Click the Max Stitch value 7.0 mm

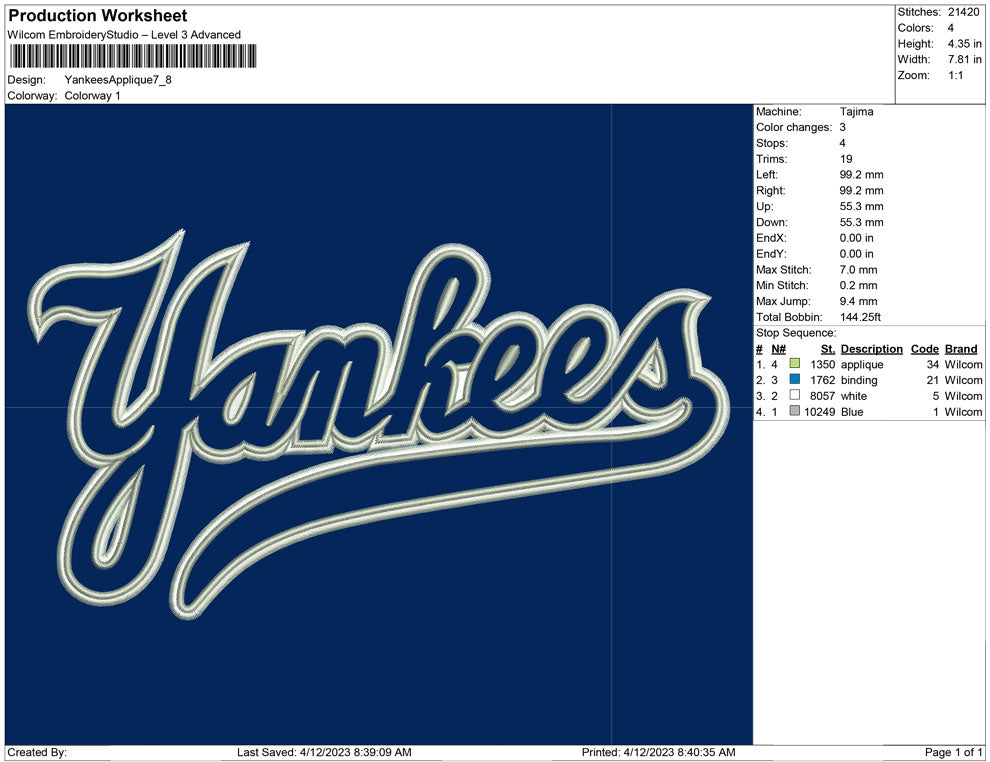click(858, 270)
